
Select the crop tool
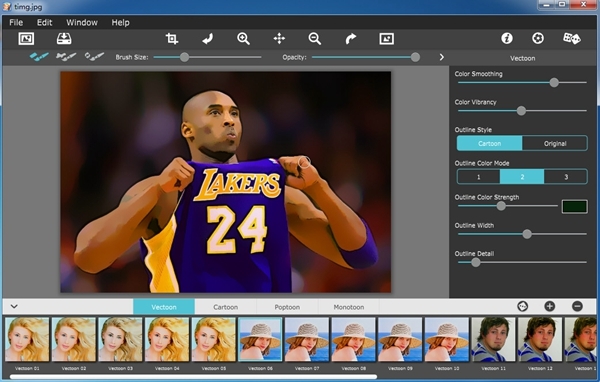pos(172,39)
